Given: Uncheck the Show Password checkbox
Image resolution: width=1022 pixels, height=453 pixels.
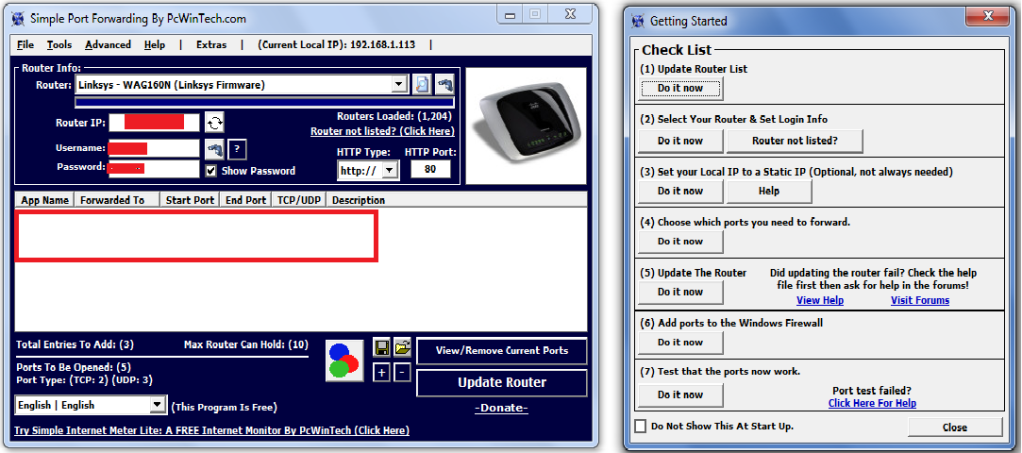Looking at the screenshot, I should [211, 171].
